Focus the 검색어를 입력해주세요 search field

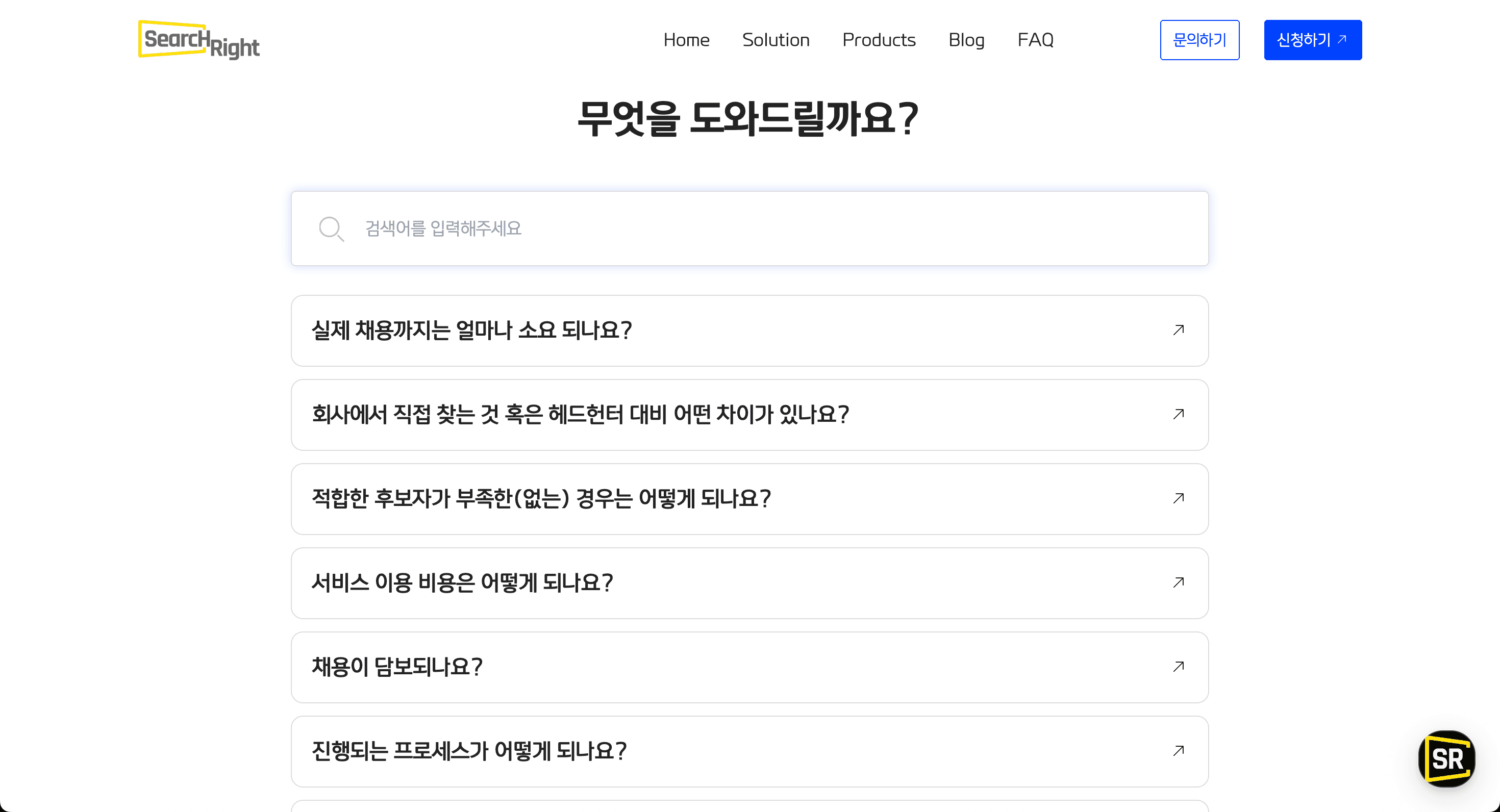[749, 228]
